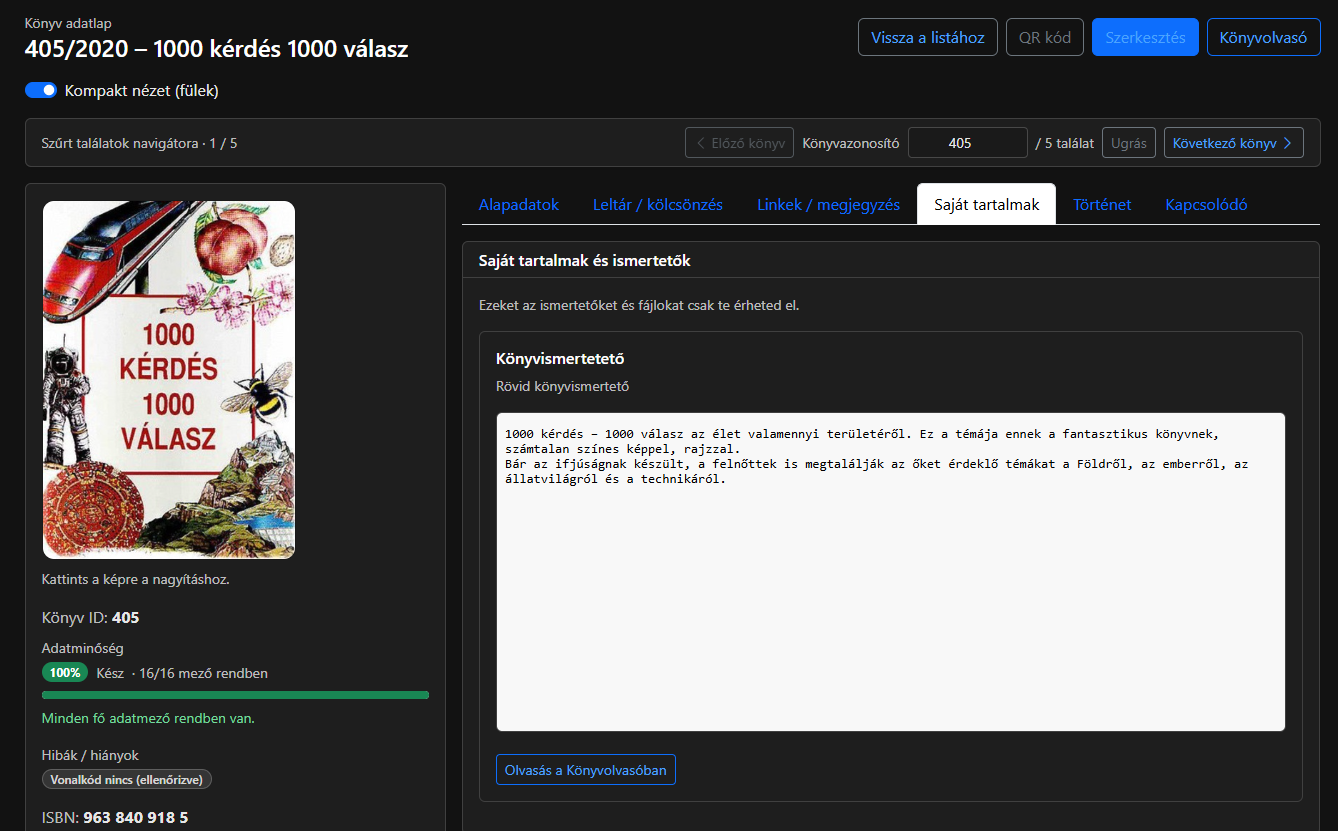The width and height of the screenshot is (1338, 831).
Task: Click the title 405/2020 – 1000 kérdés 1000 válasz
Action: 216,49
